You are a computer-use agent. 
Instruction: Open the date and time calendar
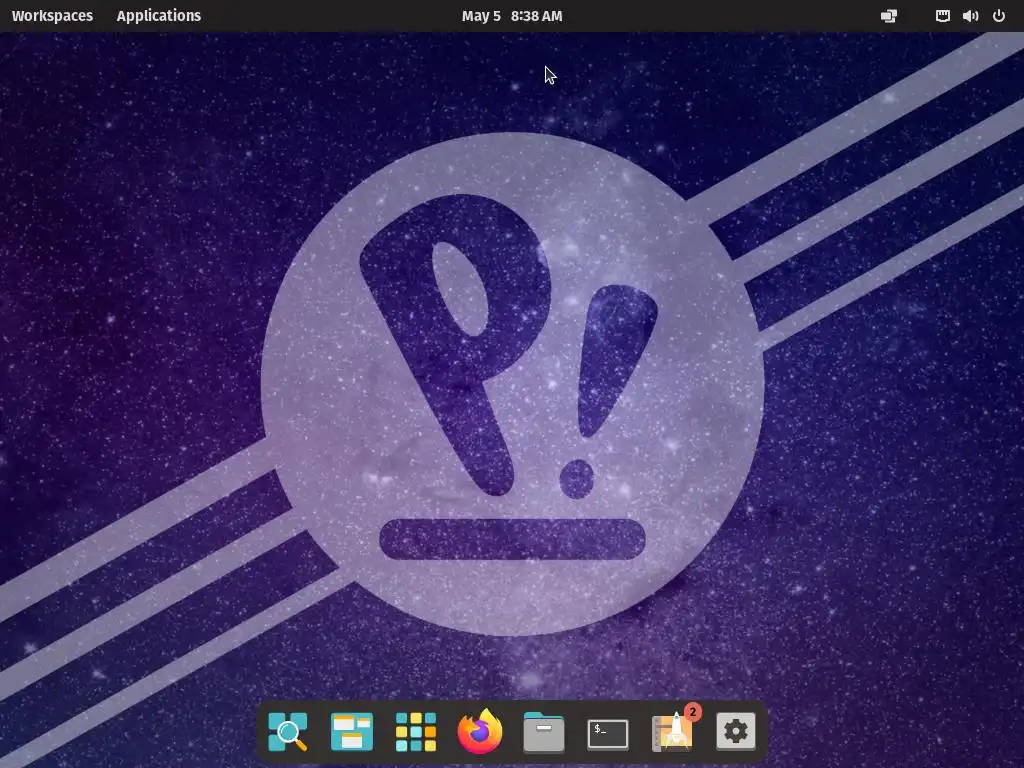(x=511, y=16)
